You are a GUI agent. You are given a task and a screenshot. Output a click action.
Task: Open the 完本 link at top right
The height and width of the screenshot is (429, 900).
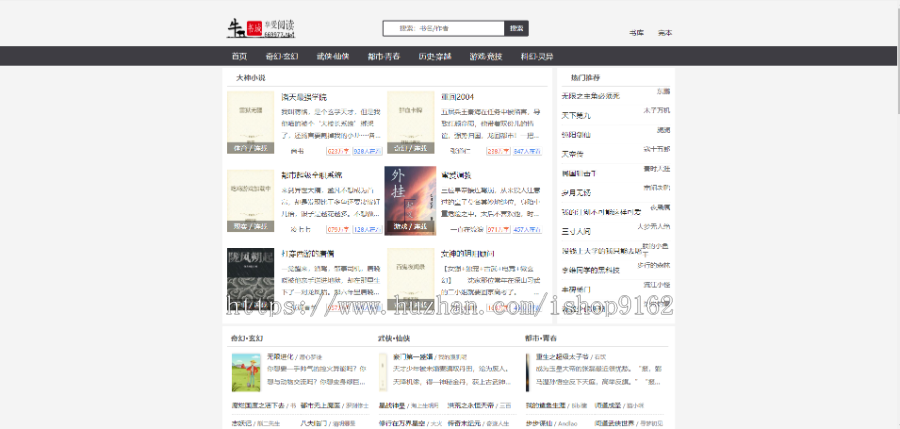(x=665, y=33)
